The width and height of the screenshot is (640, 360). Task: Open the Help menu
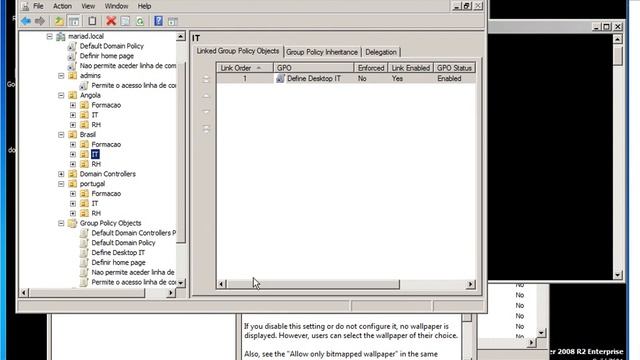[x=144, y=6]
